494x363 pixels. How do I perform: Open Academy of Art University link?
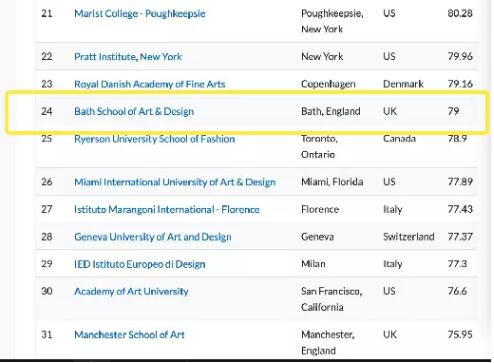point(131,291)
